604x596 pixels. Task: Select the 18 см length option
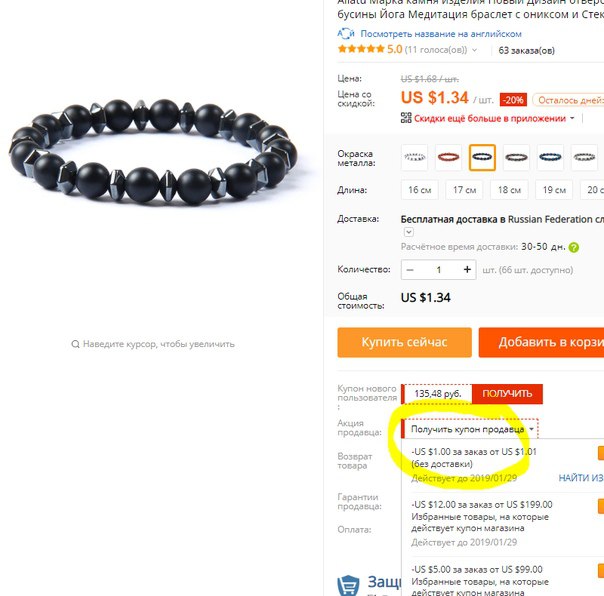click(x=509, y=190)
